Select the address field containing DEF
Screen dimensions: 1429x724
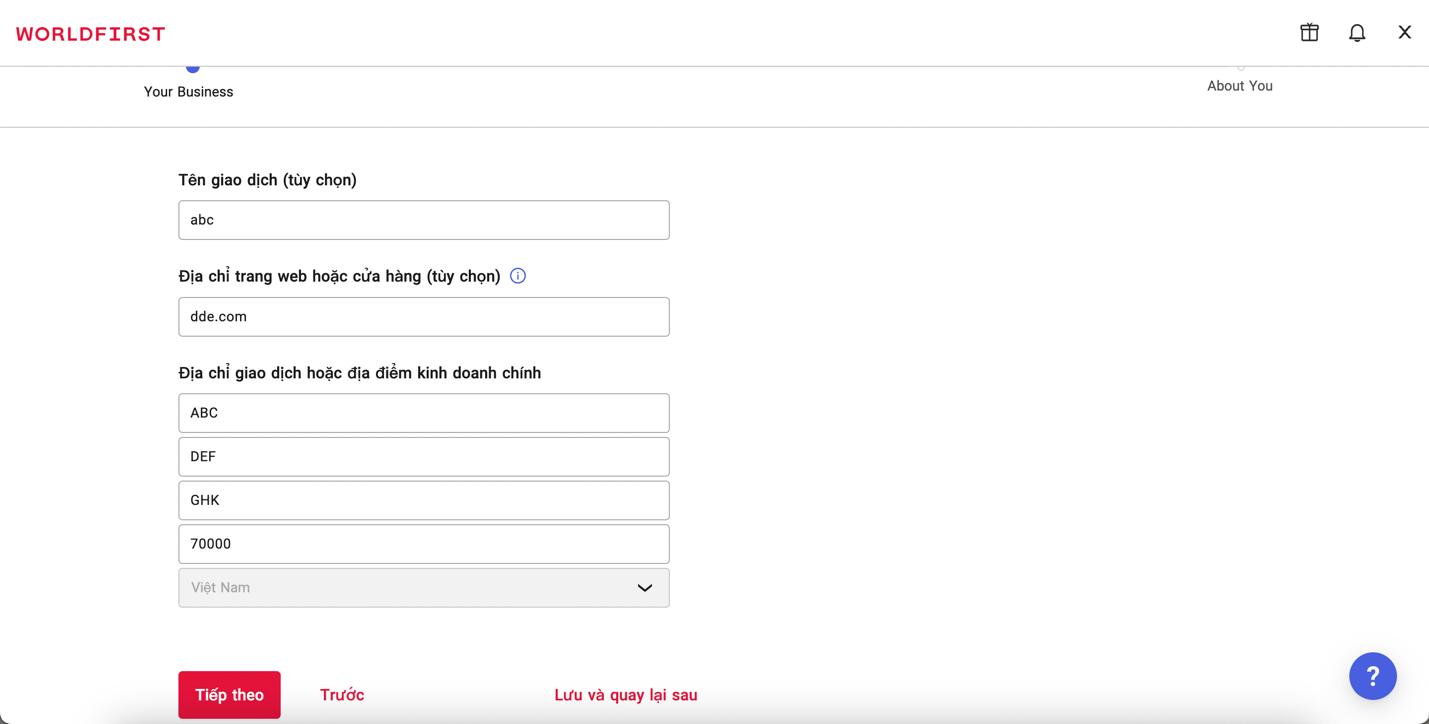click(423, 457)
